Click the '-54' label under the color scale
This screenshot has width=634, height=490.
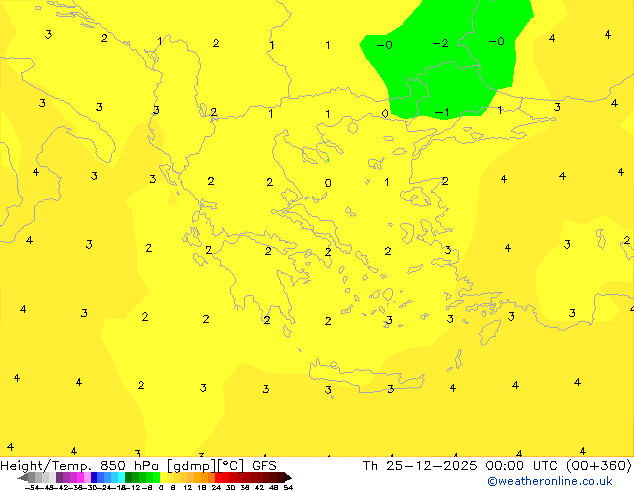[x=32, y=487]
